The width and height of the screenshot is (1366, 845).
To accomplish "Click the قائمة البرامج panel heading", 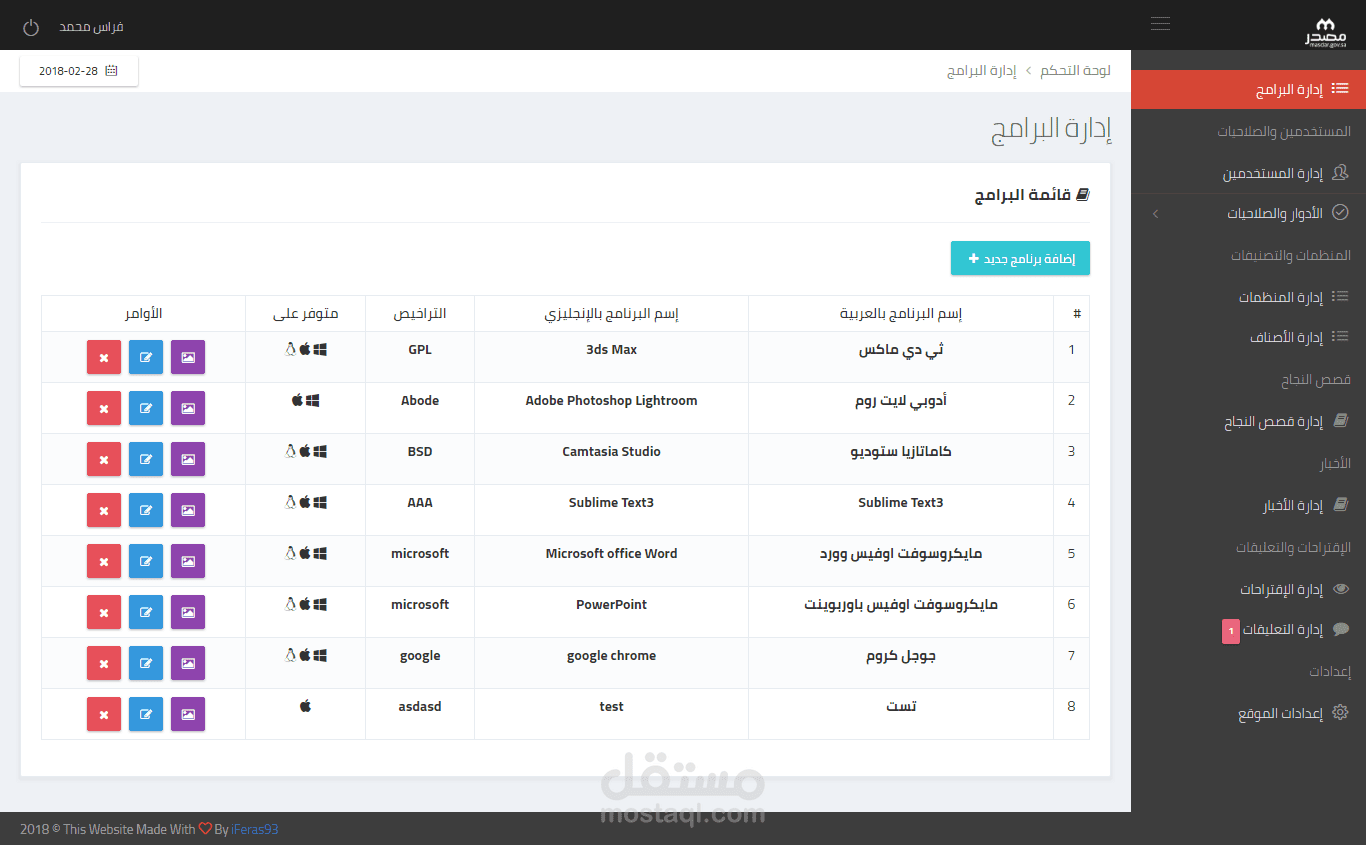I will 1033,195.
